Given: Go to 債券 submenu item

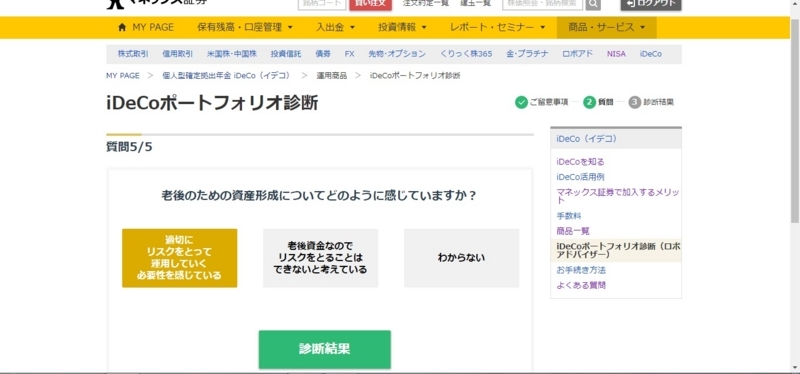Looking at the screenshot, I should [322, 54].
